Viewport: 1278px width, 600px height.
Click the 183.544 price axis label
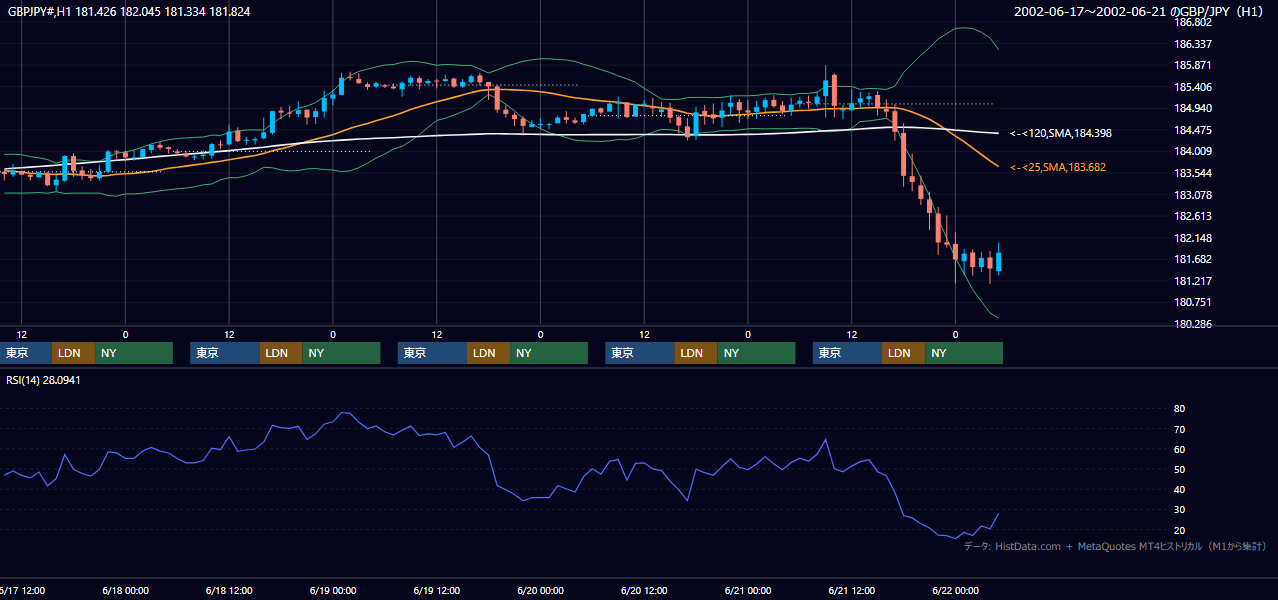1193,173
